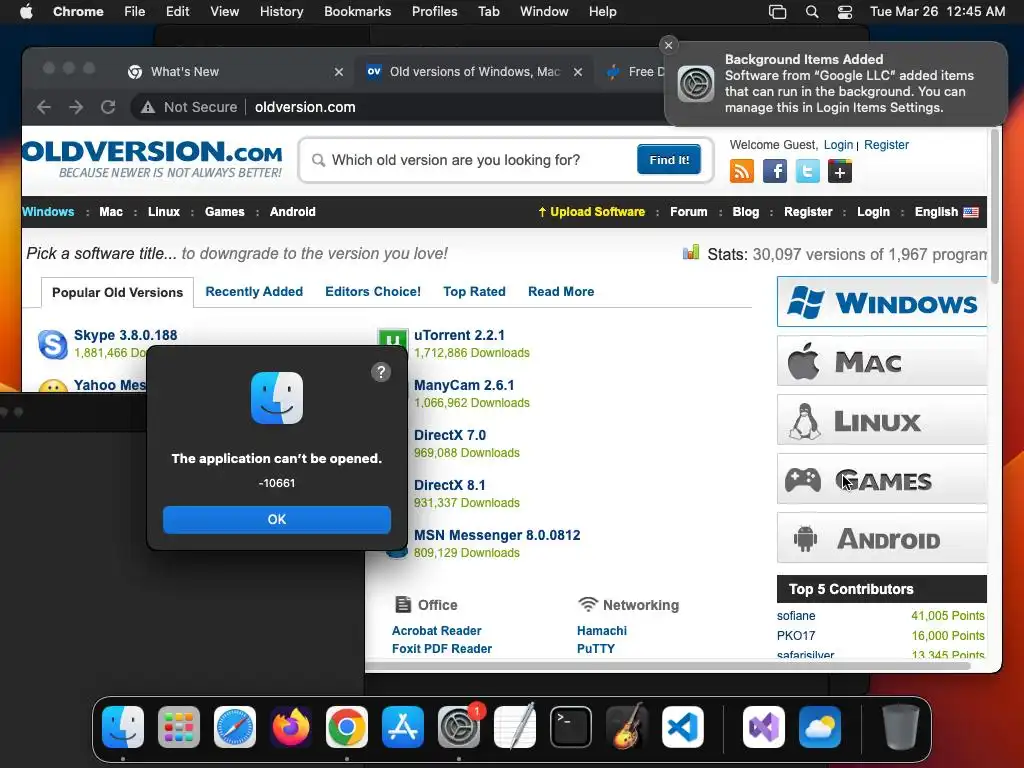Open the English language selector
1024x768 pixels.
tap(946, 212)
